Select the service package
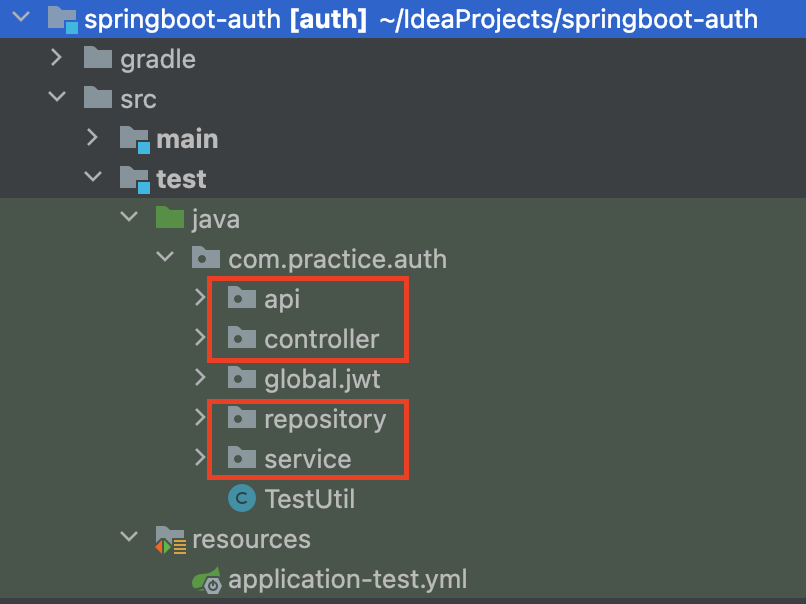 [x=289, y=459]
